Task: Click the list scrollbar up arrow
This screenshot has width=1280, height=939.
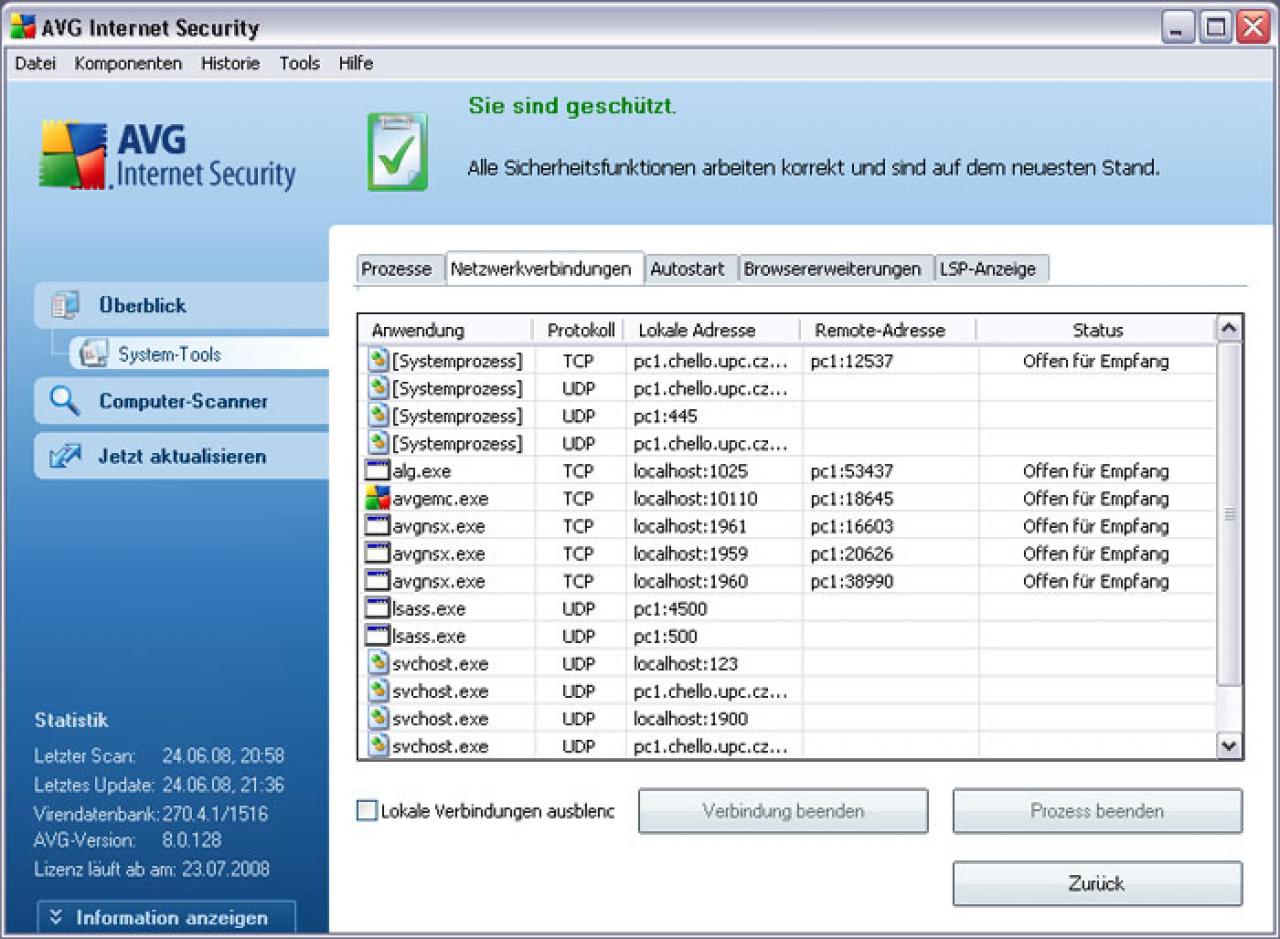Action: (1230, 329)
